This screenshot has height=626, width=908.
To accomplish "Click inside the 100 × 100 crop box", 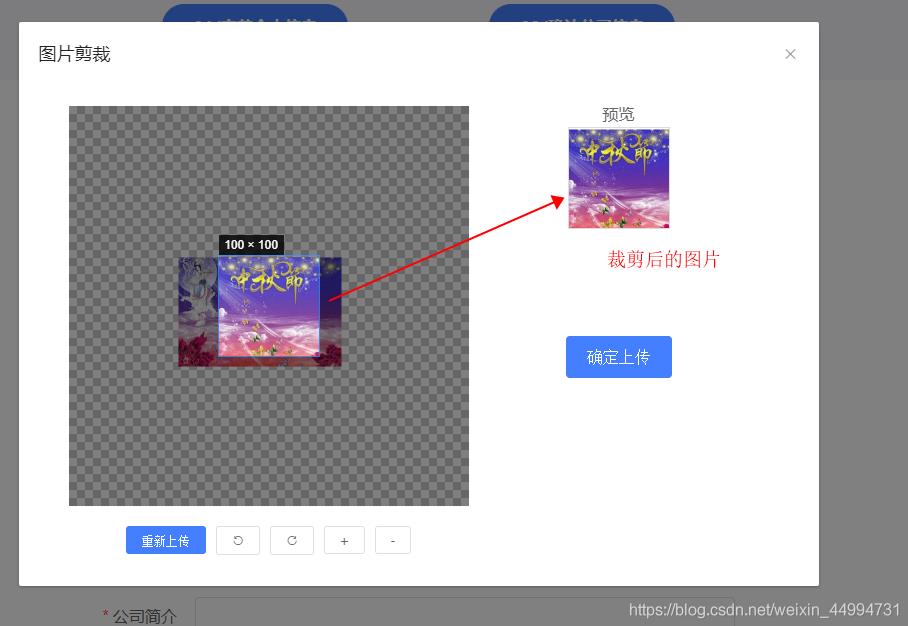I will click(x=269, y=306).
